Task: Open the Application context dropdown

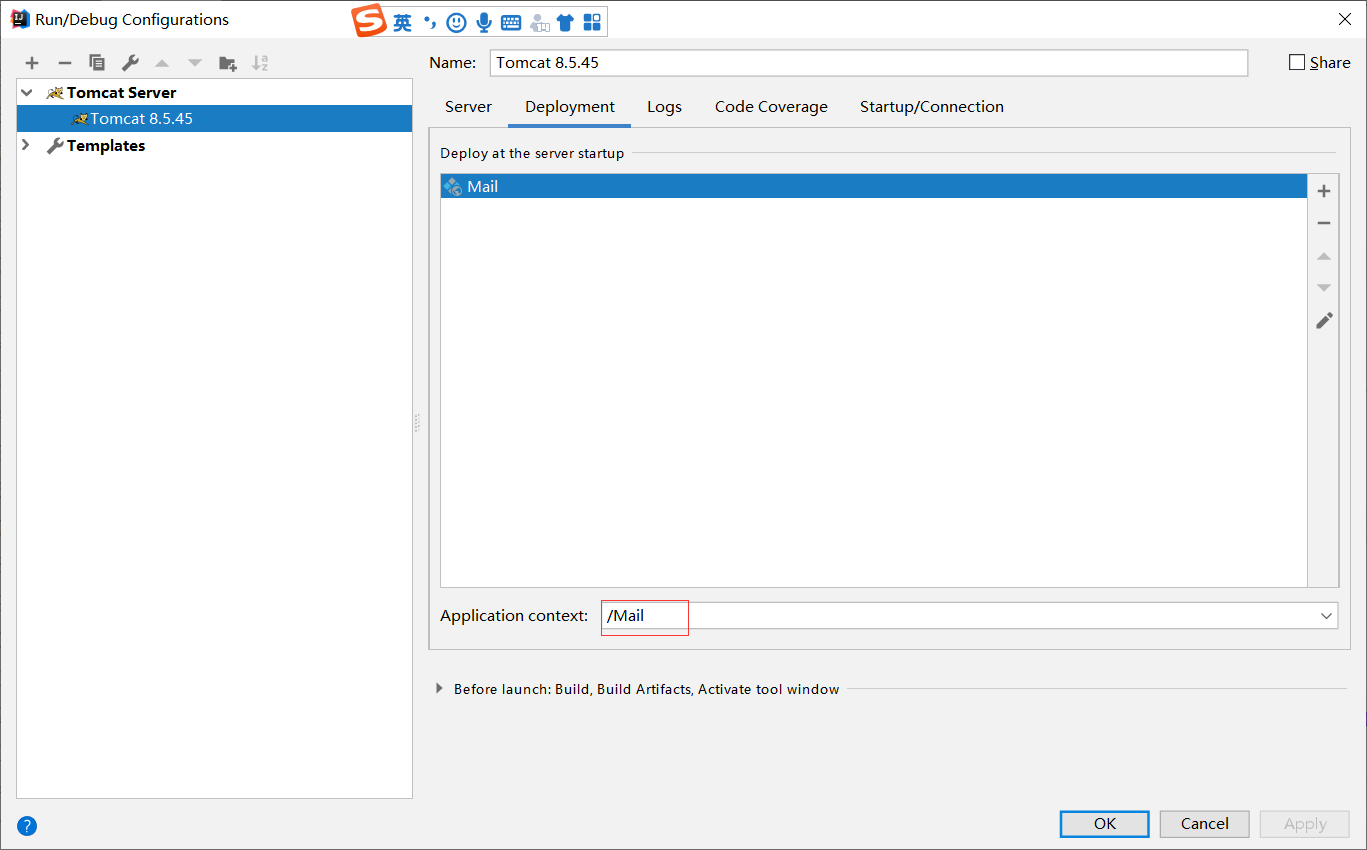Action: click(x=1326, y=616)
